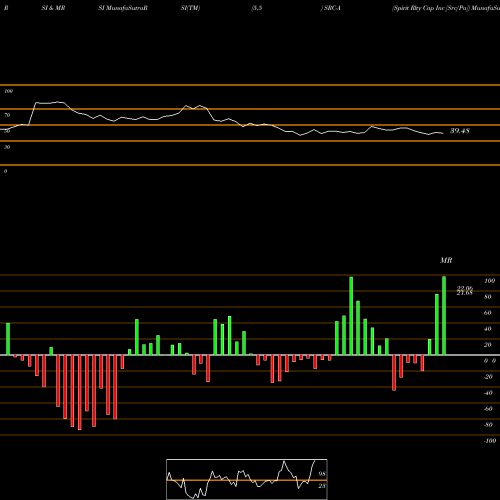Screen dimensions: 500x500
Task: Click the end of the RSI line next to 39.48
Action: 442,133
